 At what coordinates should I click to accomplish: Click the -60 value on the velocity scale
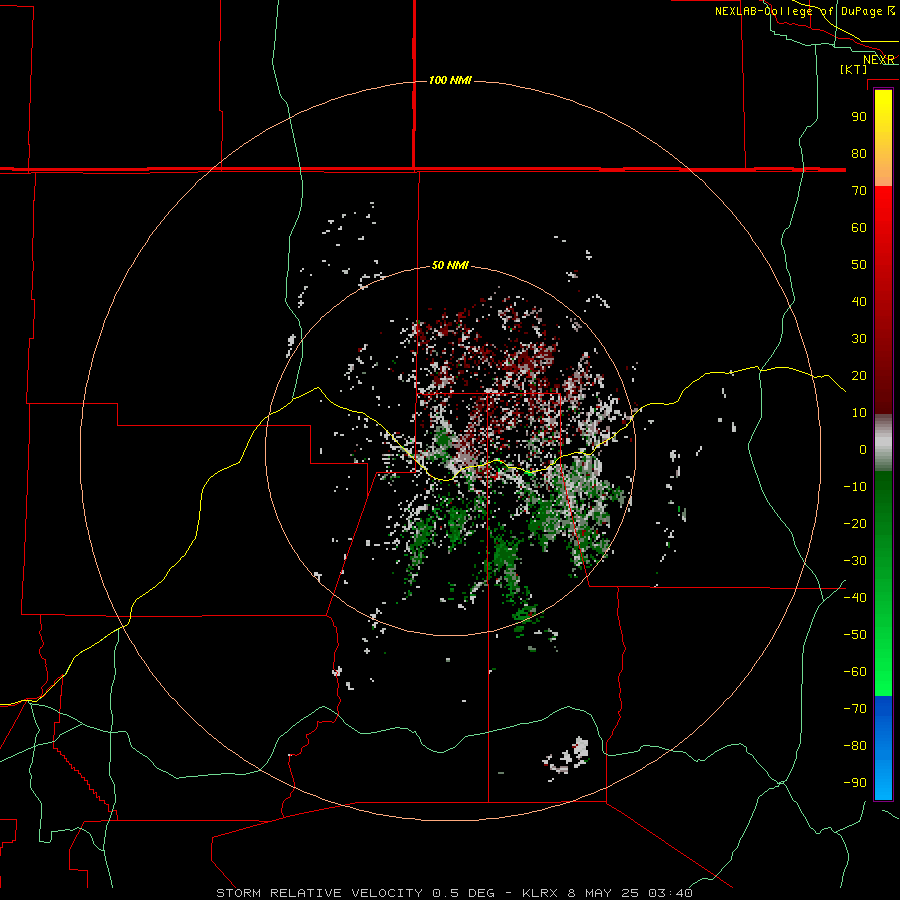tap(855, 672)
